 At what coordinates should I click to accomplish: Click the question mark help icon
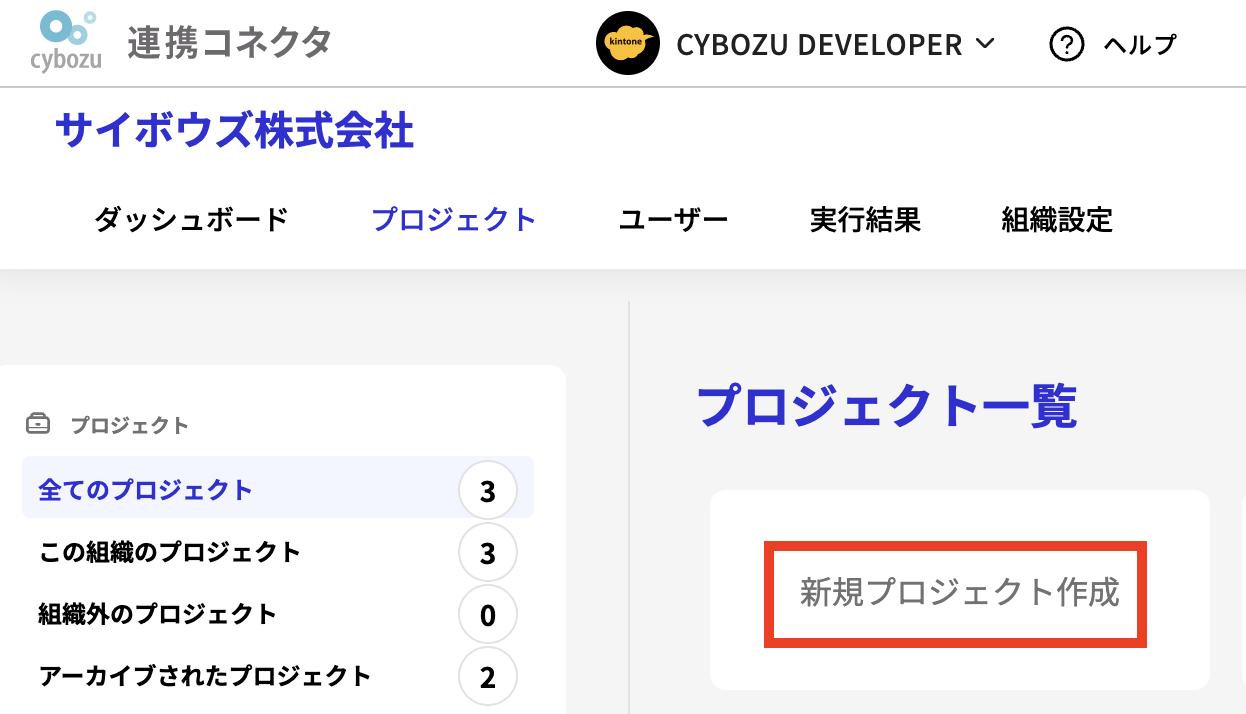(1067, 44)
